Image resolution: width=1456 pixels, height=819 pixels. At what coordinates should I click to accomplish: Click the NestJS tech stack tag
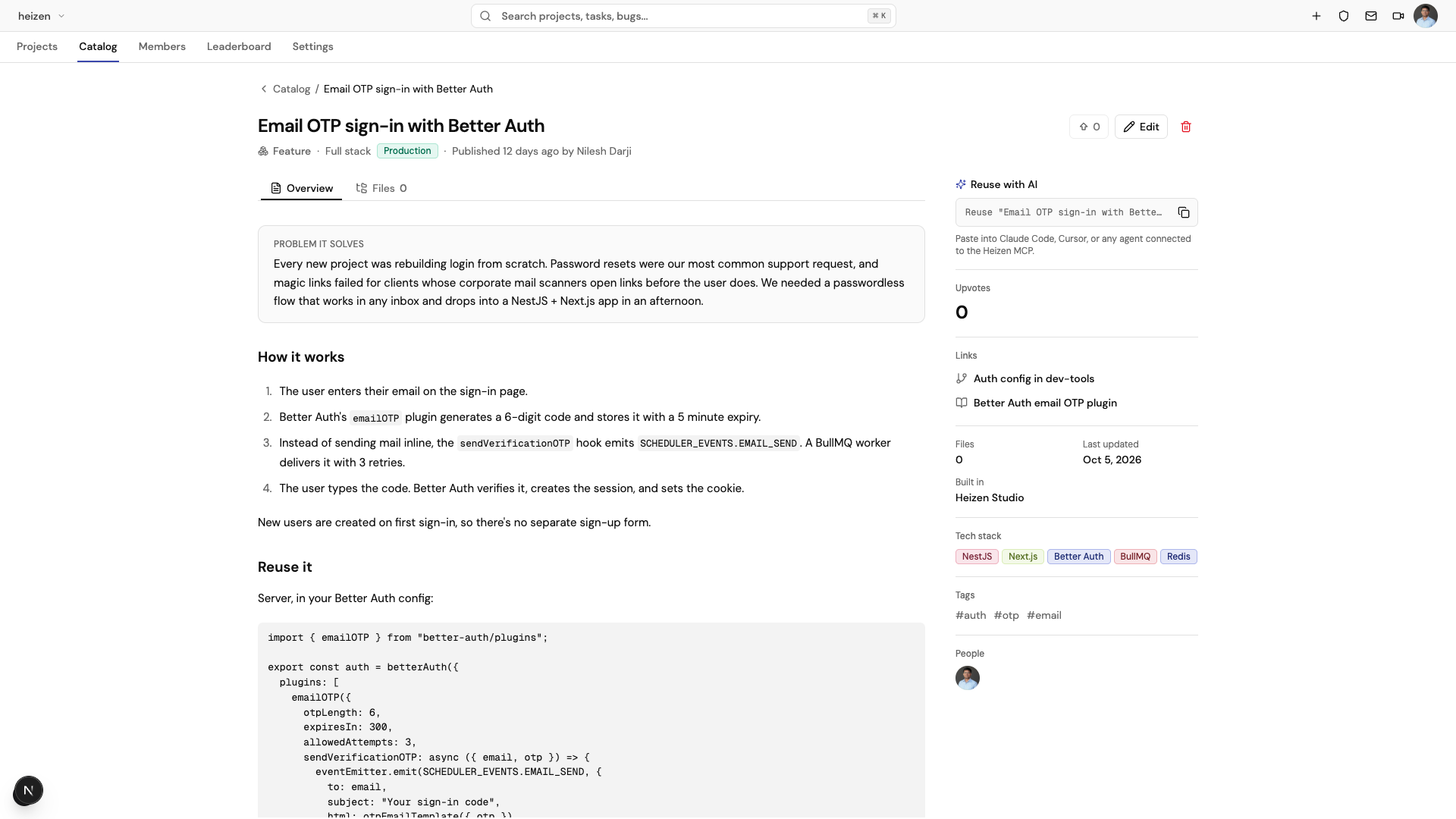[977, 557]
